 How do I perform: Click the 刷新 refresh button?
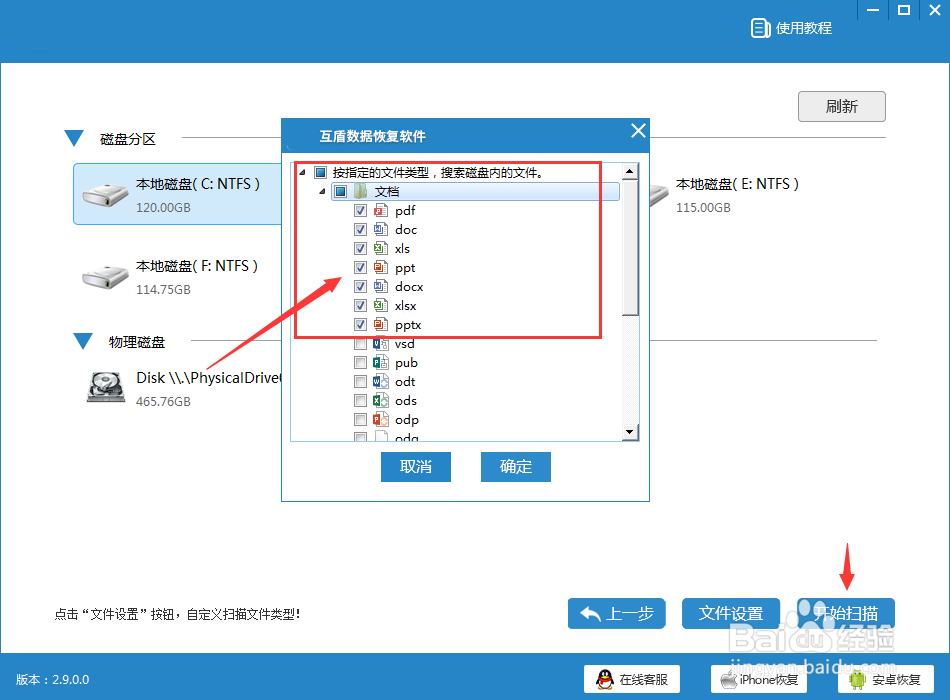[841, 106]
